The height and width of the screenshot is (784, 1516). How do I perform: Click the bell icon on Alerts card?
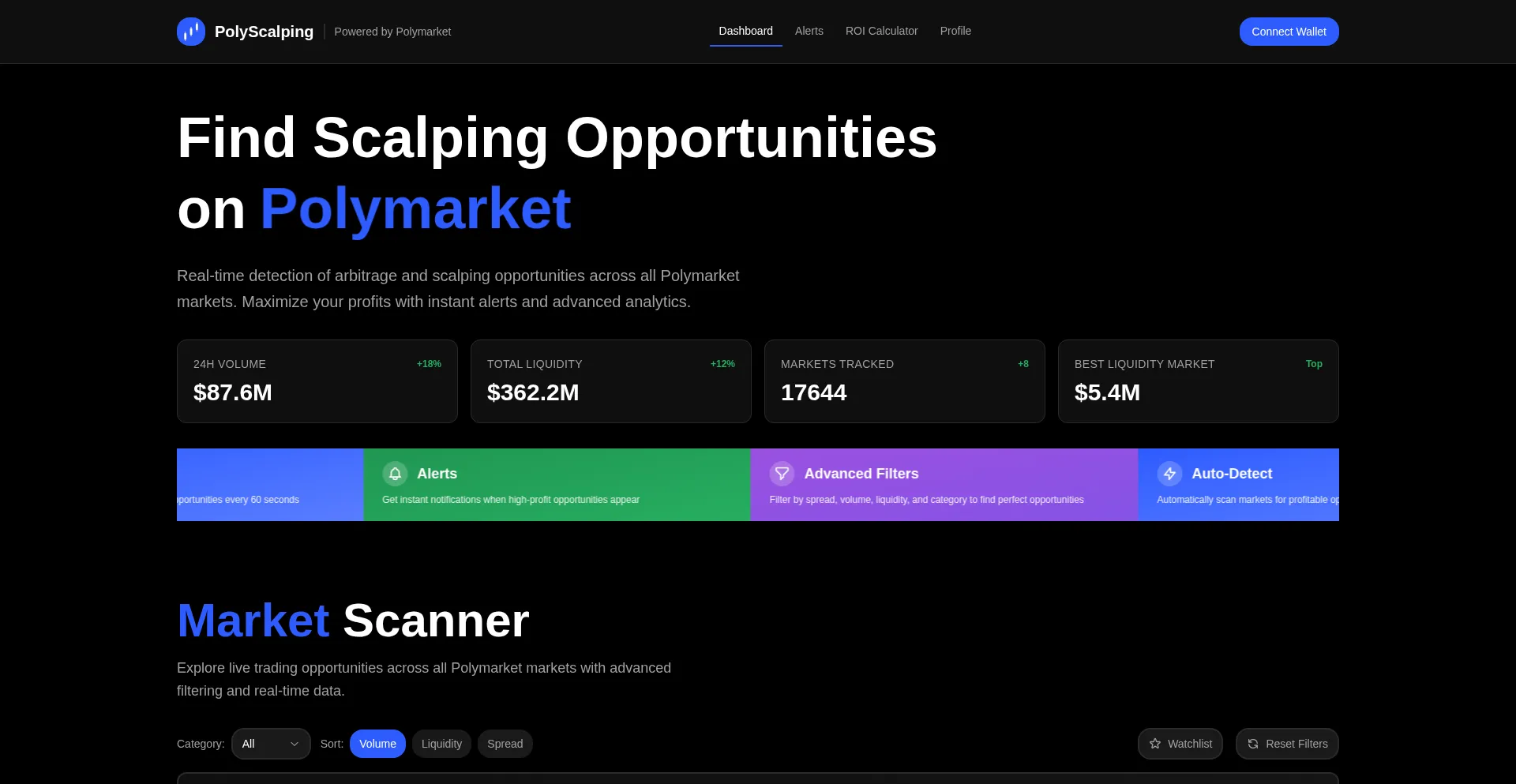pyautogui.click(x=395, y=474)
